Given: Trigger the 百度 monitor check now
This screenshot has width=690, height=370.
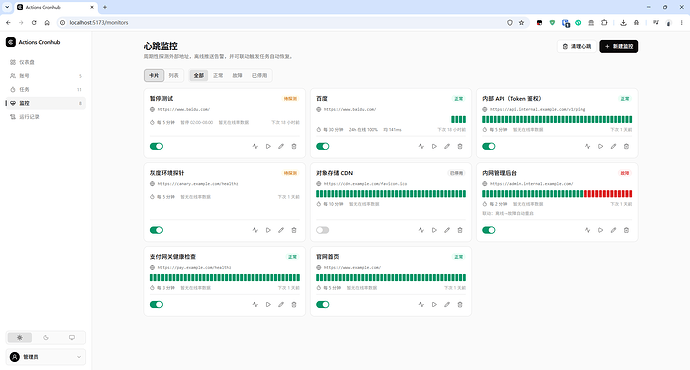Looking at the screenshot, I should point(434,147).
